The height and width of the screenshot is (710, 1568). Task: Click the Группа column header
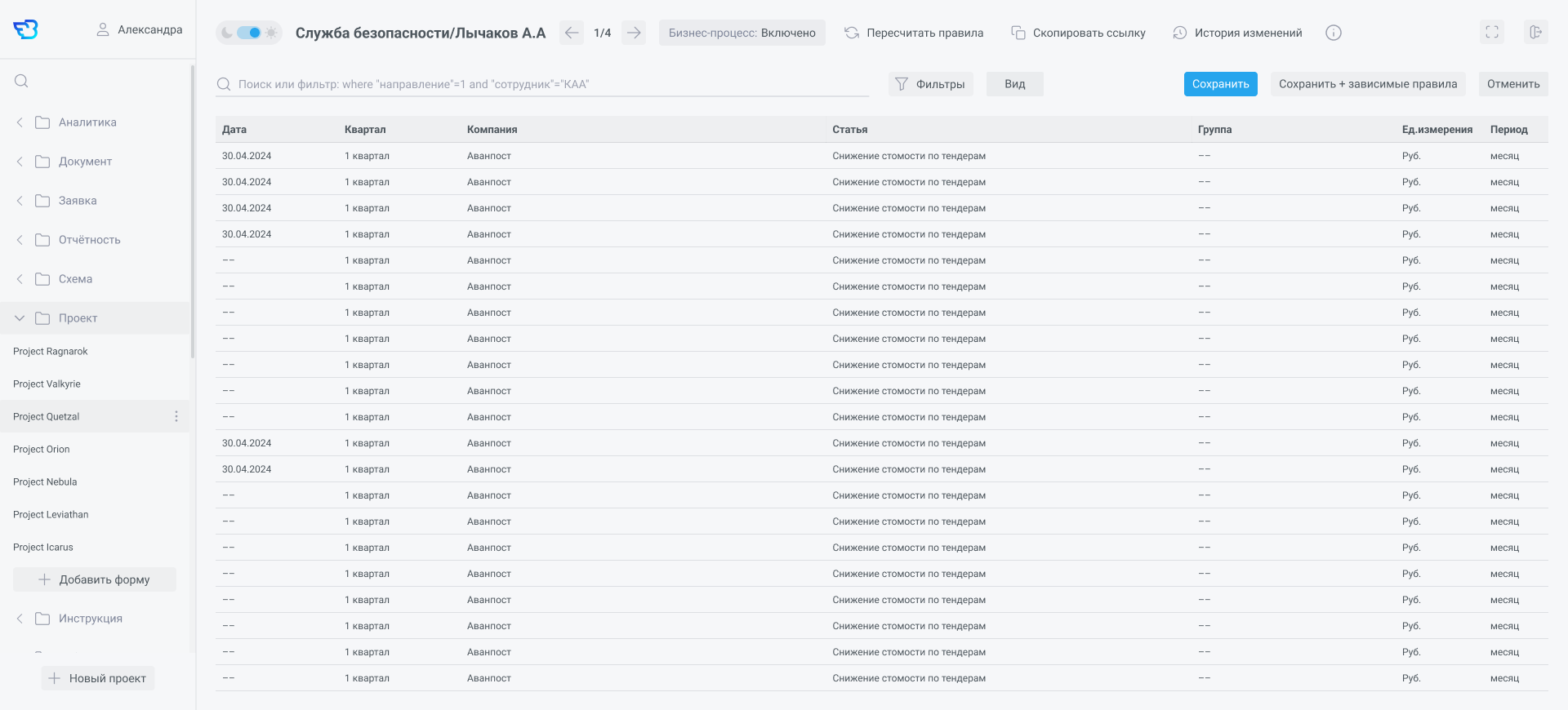point(1215,130)
